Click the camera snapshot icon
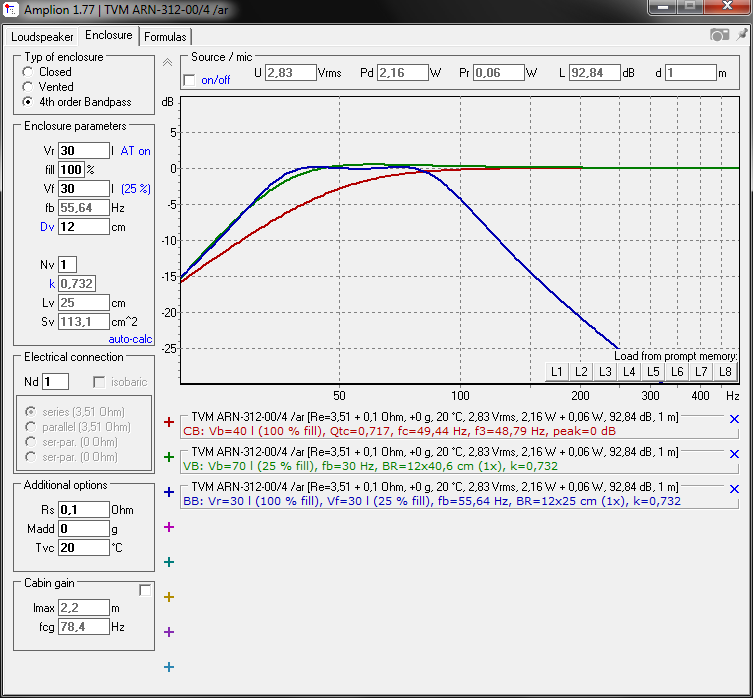This screenshot has height=698, width=753. click(x=719, y=35)
